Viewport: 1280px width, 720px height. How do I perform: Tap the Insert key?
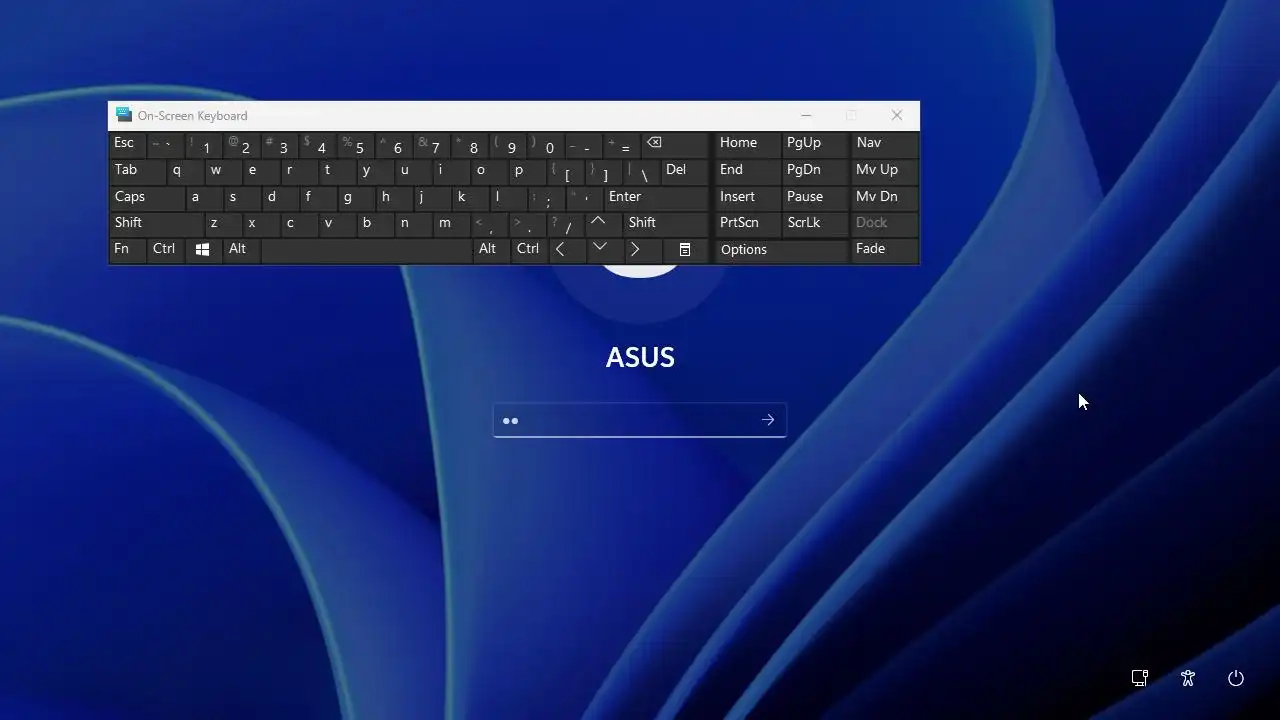click(747, 197)
